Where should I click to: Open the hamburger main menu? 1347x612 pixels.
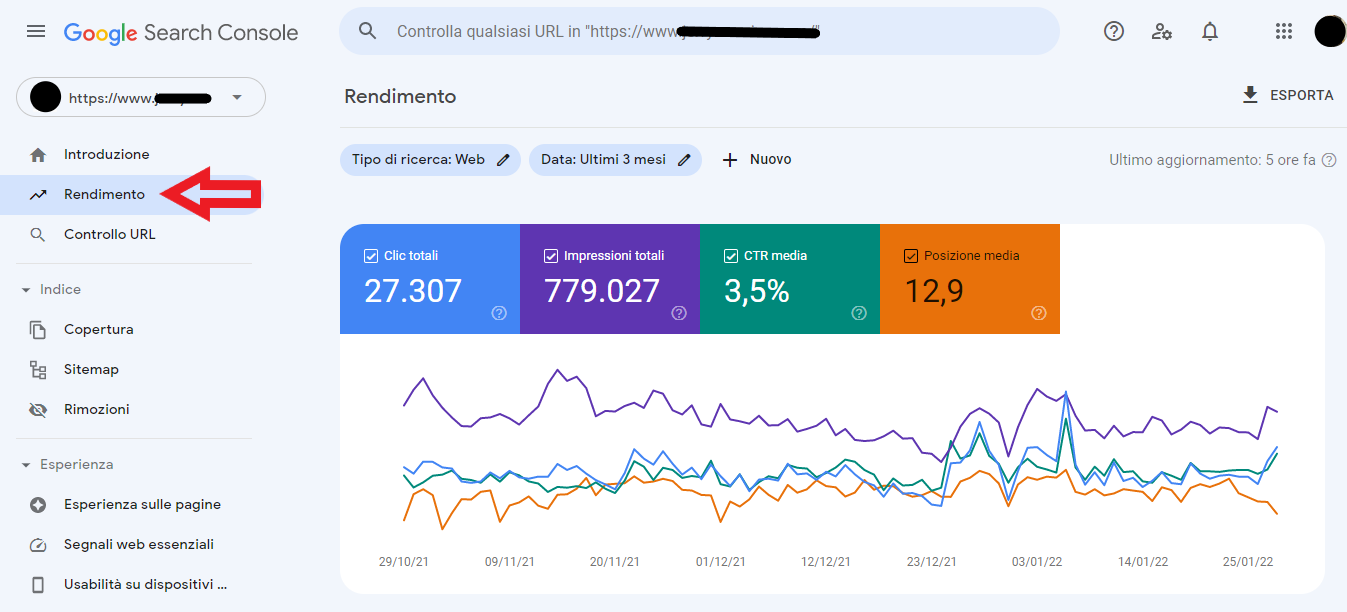pos(36,32)
